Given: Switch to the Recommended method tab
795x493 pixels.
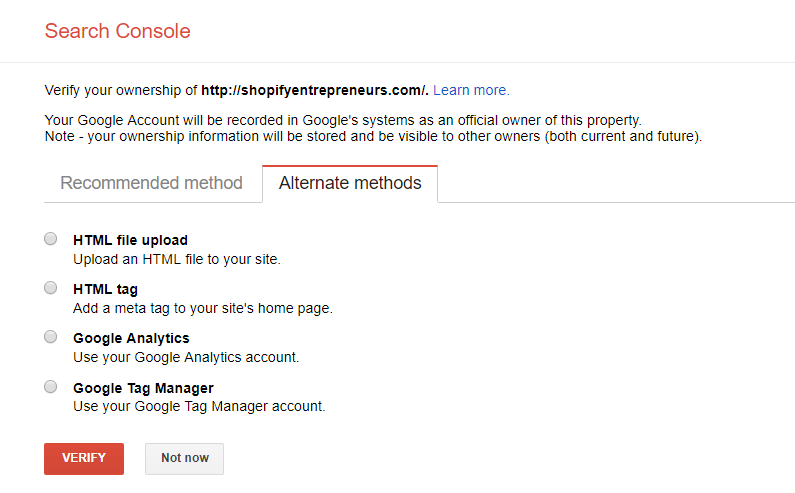Looking at the screenshot, I should click(x=152, y=183).
